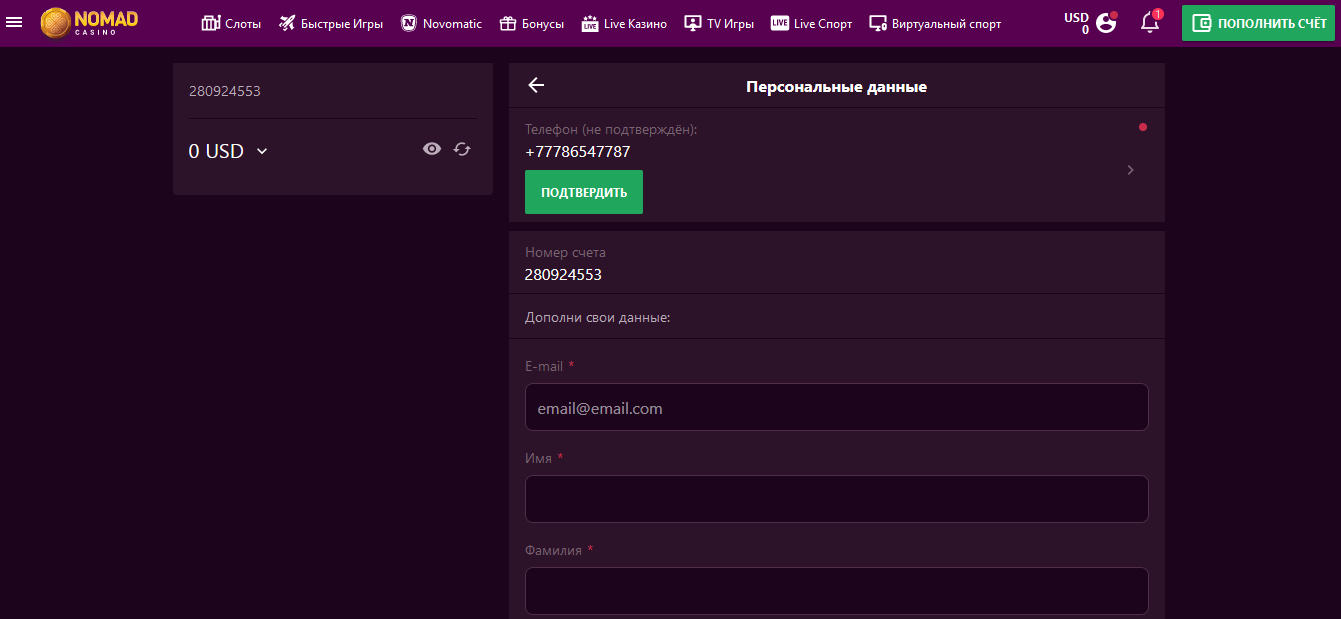This screenshot has width=1341, height=619.
Task: Click the sidebar account ID 280924553
Action: point(225,91)
